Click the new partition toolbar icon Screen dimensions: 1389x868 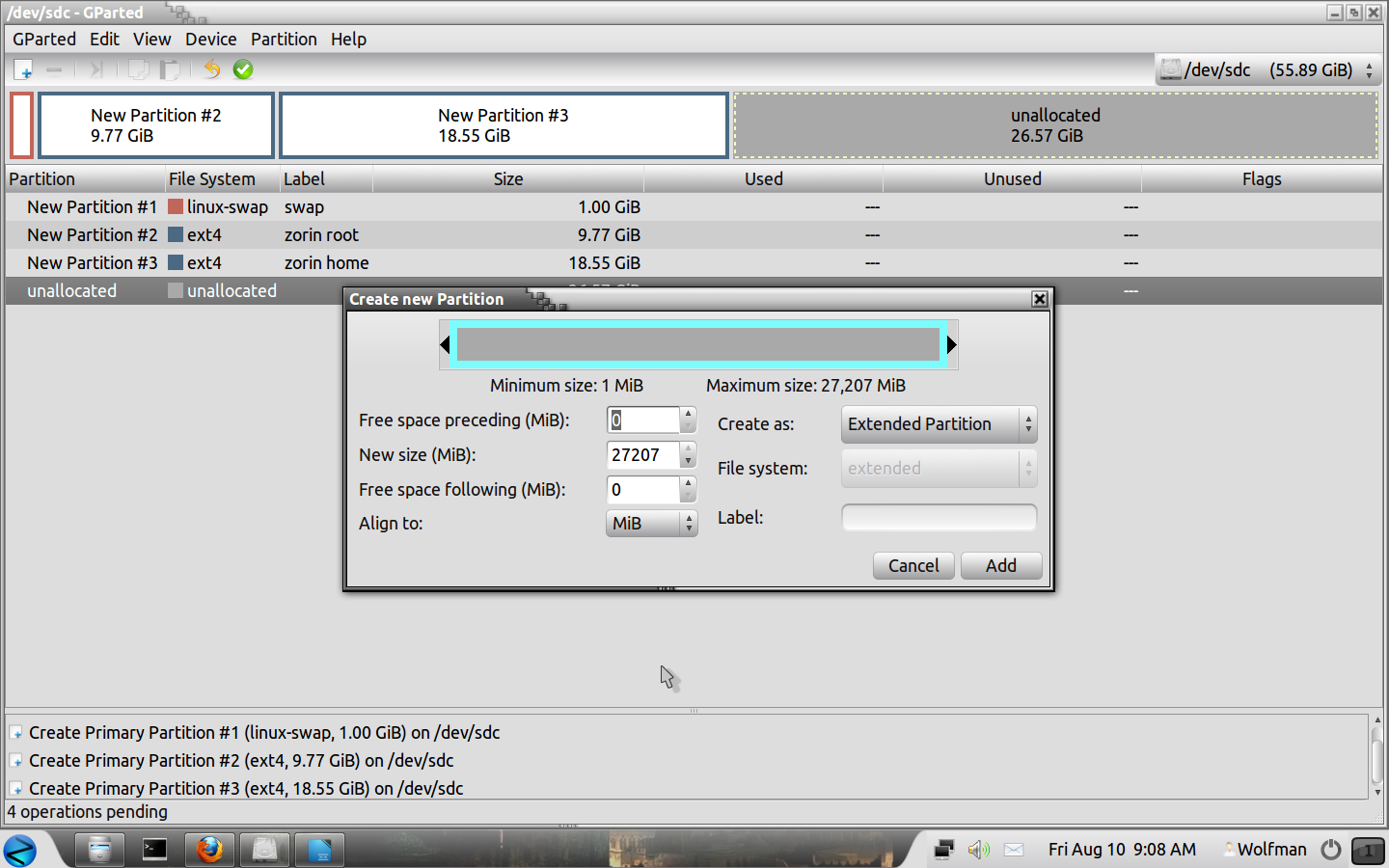click(x=24, y=69)
